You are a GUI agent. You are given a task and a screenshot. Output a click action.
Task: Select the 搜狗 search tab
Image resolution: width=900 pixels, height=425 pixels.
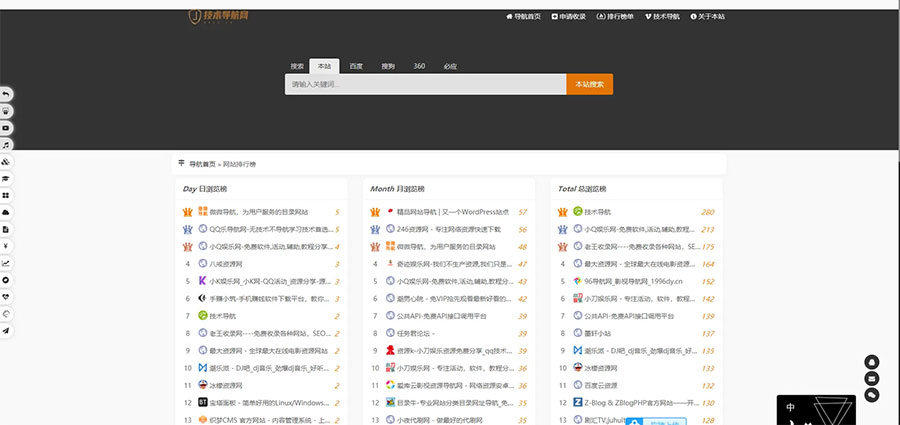(x=388, y=66)
